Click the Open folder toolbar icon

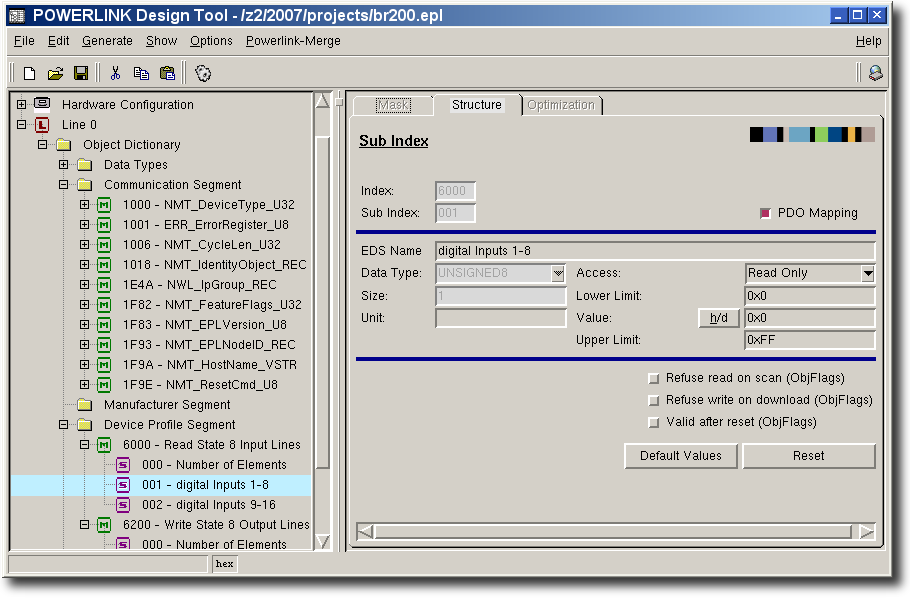[56, 73]
